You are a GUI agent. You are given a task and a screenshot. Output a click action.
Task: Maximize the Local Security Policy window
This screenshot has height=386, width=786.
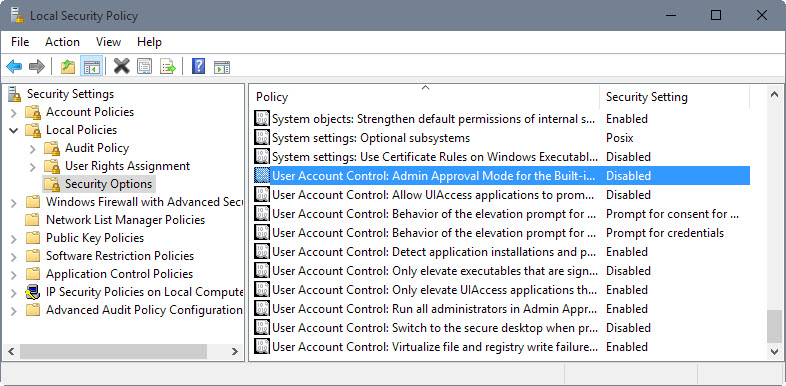coord(716,15)
